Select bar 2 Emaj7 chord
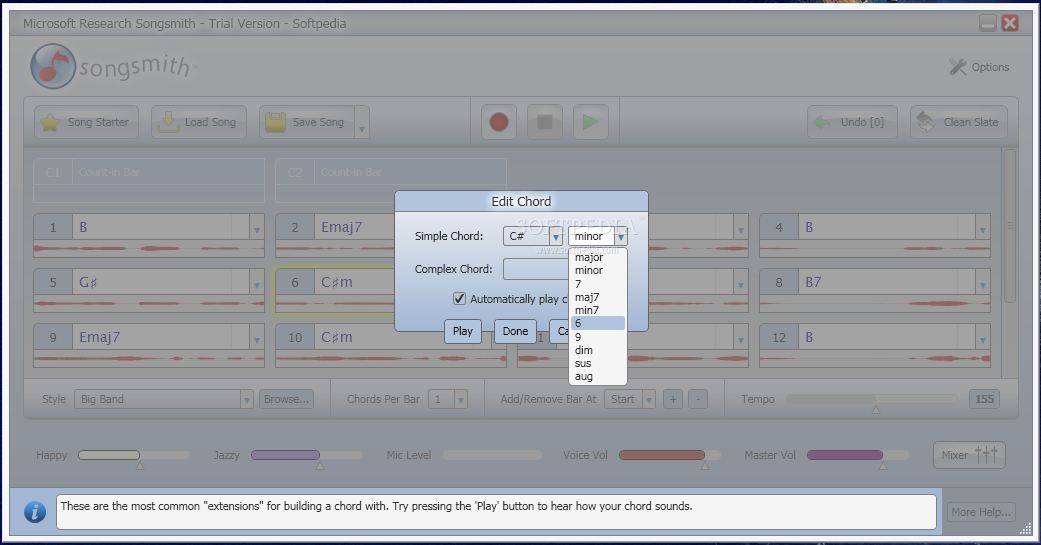 [x=342, y=227]
